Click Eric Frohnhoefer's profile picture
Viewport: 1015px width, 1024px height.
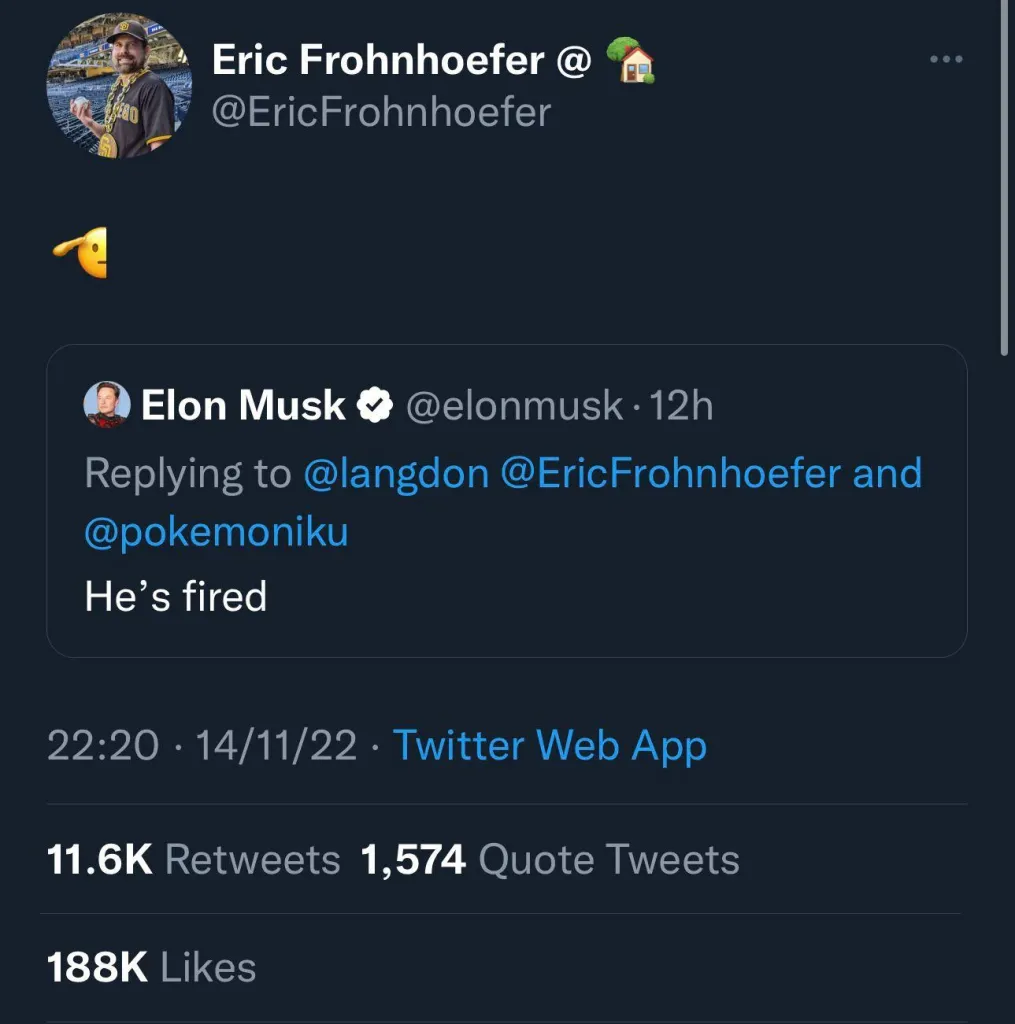119,86
